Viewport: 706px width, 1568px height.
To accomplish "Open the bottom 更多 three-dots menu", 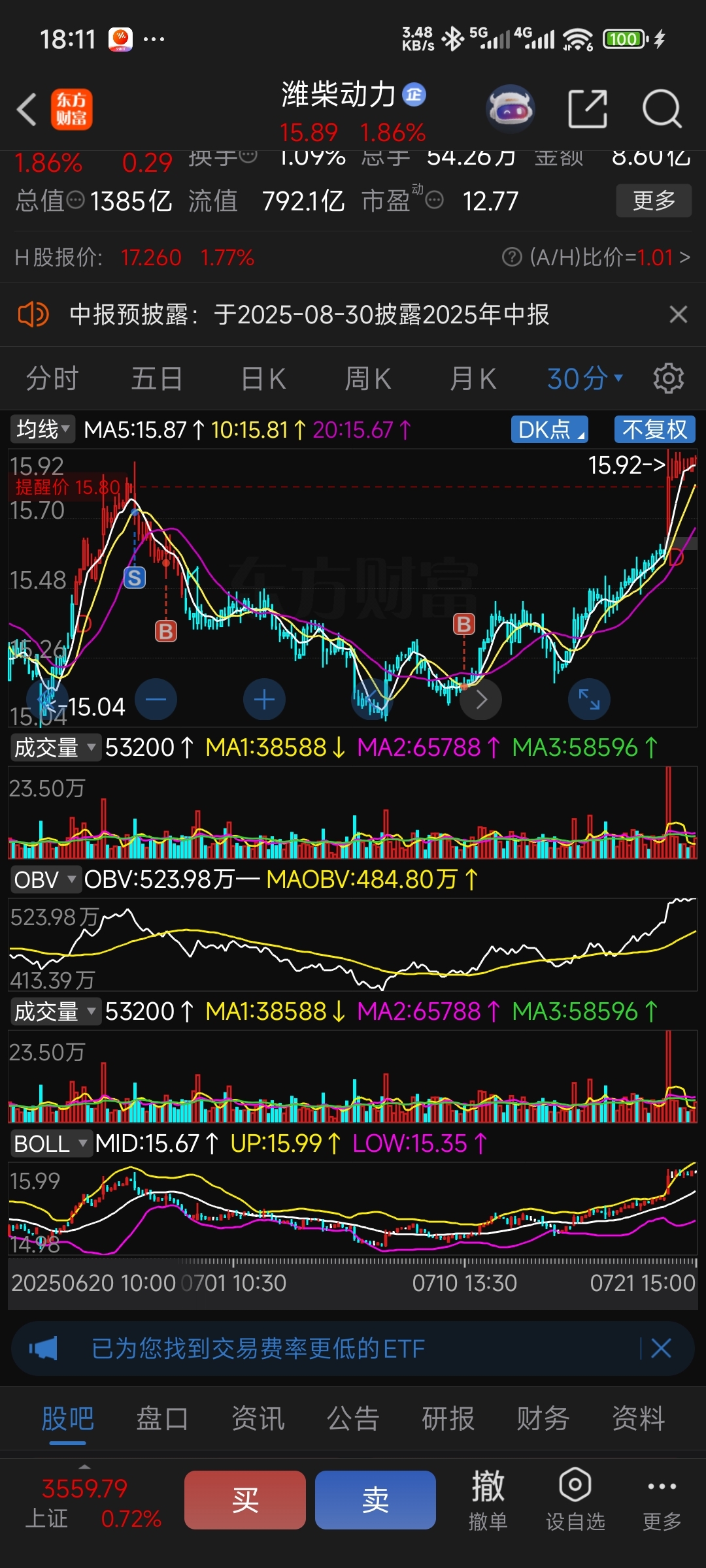I will (662, 1499).
